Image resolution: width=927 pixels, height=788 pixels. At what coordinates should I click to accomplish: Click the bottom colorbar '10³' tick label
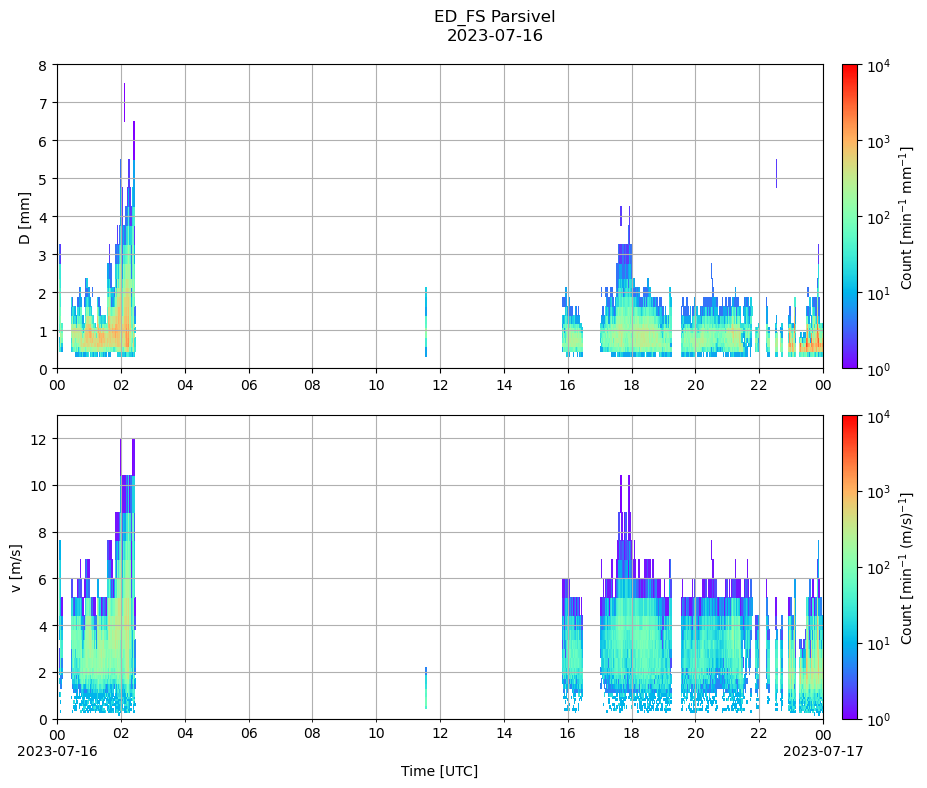[x=878, y=492]
